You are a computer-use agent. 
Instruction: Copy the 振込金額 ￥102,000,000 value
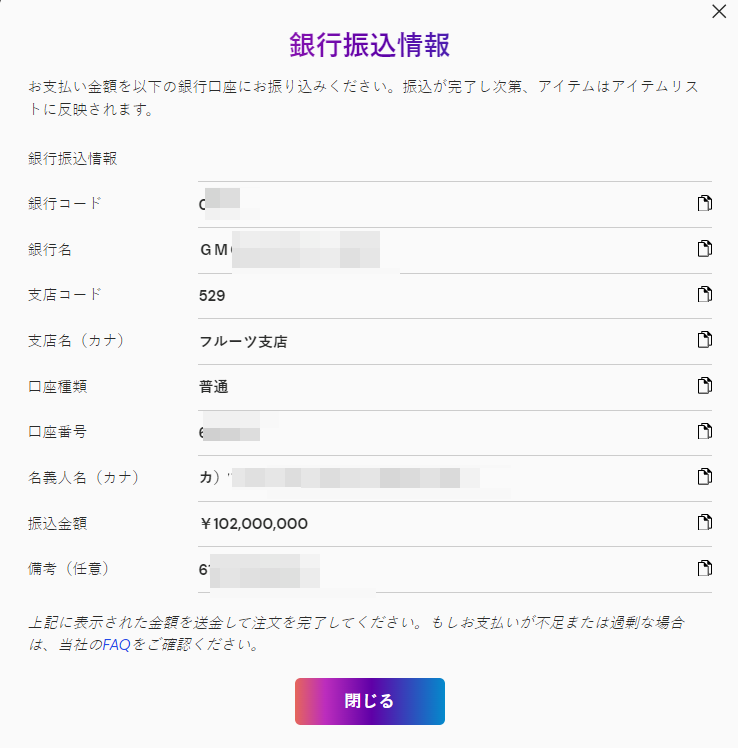(705, 522)
